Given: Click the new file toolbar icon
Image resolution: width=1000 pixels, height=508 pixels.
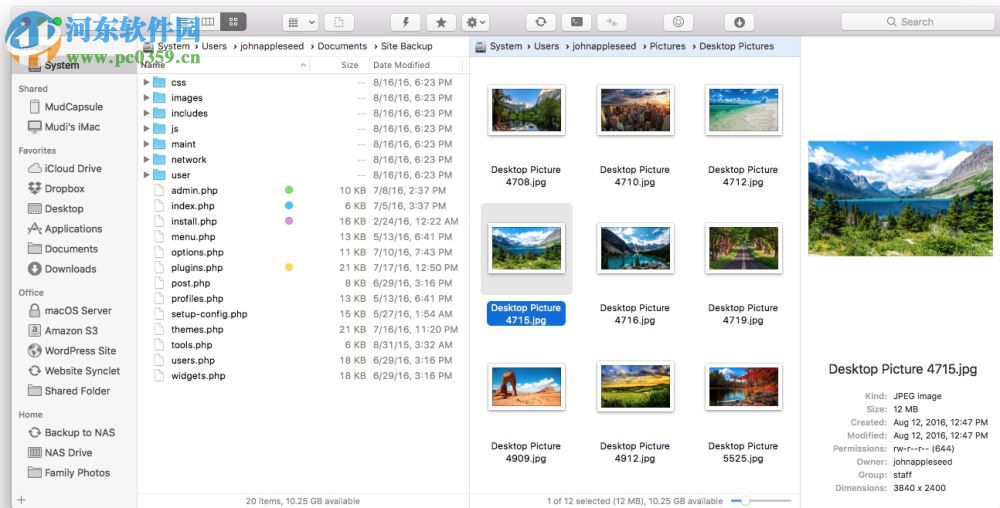Looking at the screenshot, I should 339,22.
